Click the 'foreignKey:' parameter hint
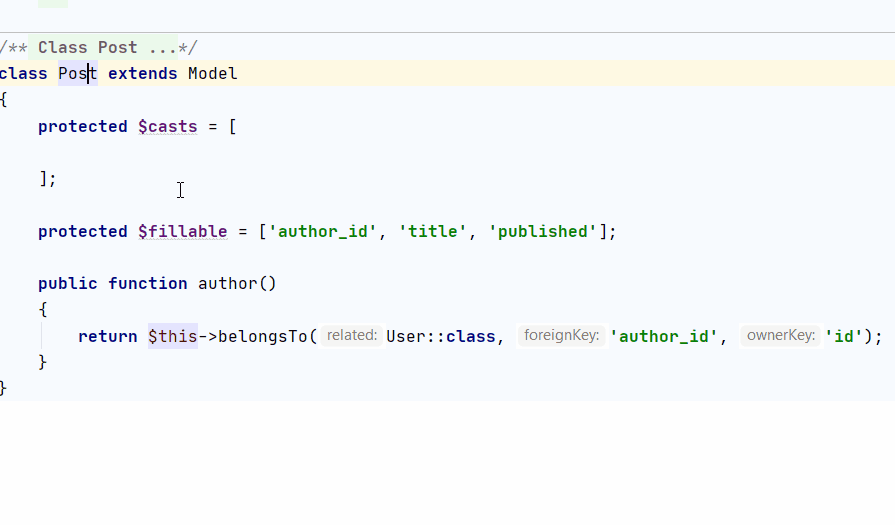The height and width of the screenshot is (525, 895). click(562, 336)
